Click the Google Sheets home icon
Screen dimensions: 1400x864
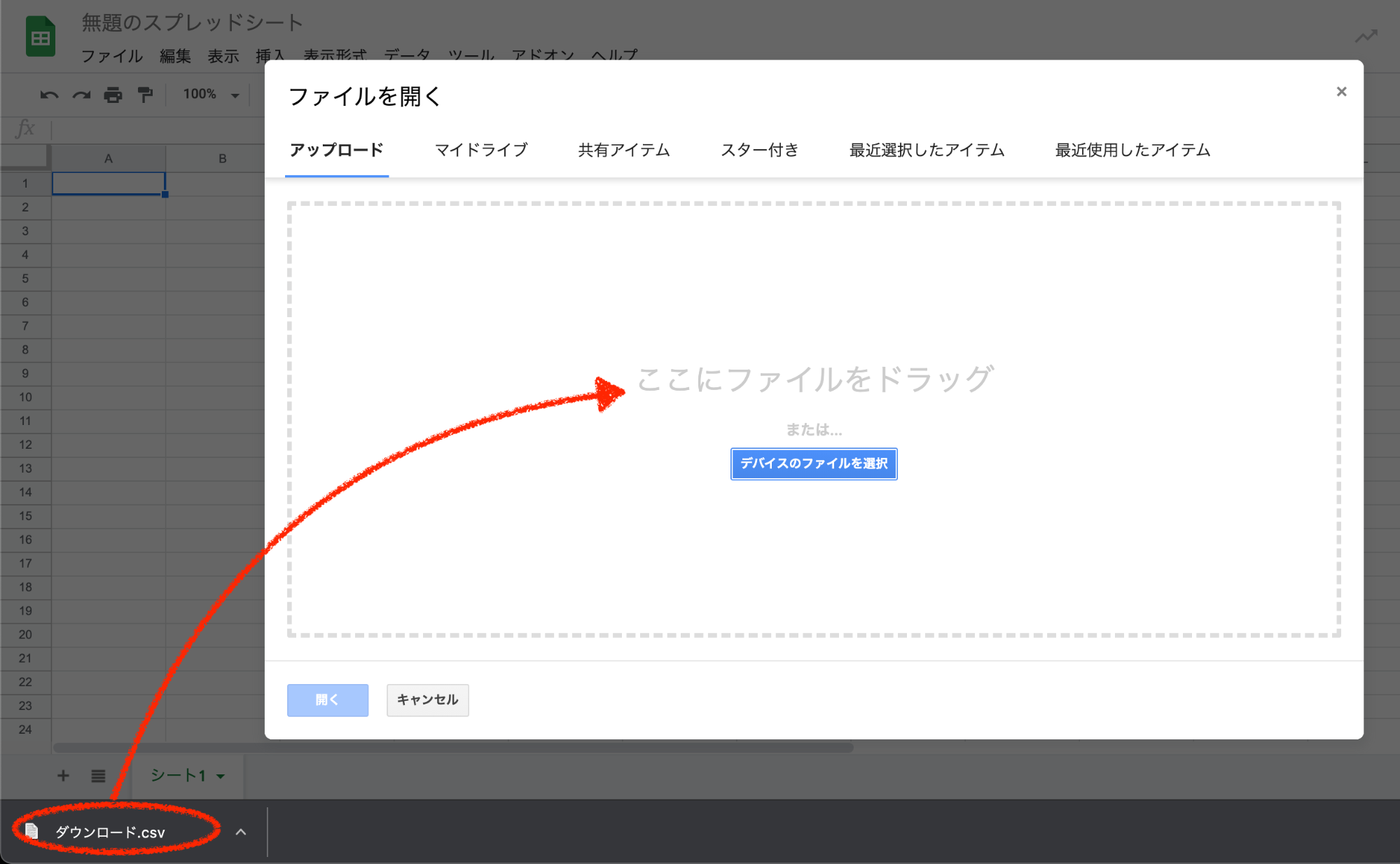coord(40,37)
